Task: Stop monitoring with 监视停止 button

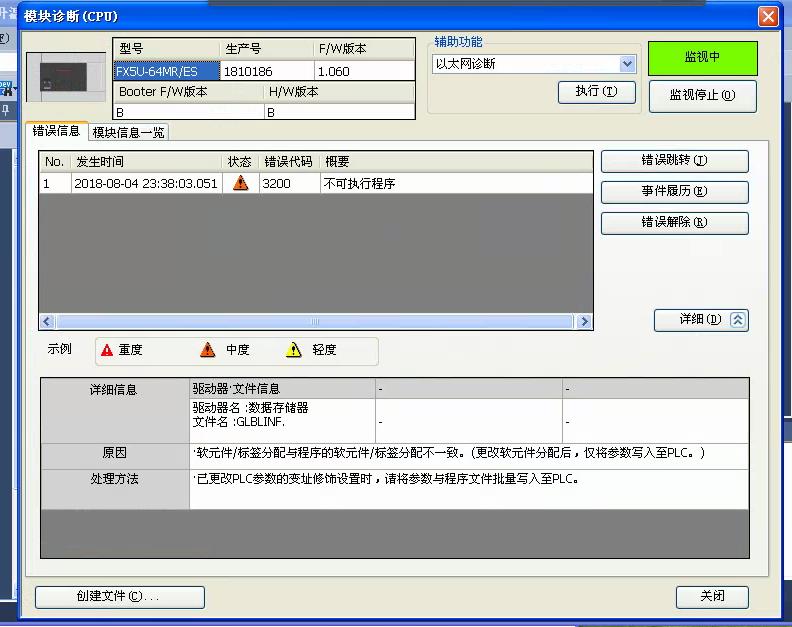Action: tap(702, 96)
